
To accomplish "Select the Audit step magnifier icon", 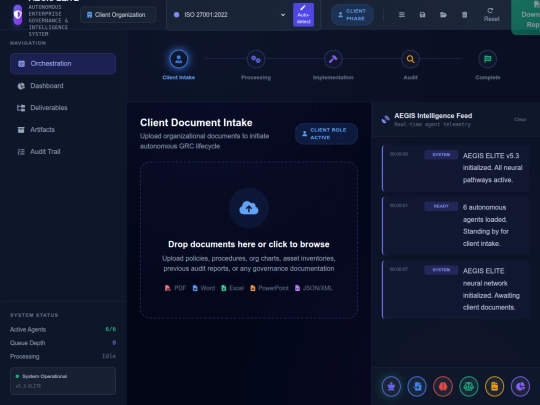I will coord(410,59).
